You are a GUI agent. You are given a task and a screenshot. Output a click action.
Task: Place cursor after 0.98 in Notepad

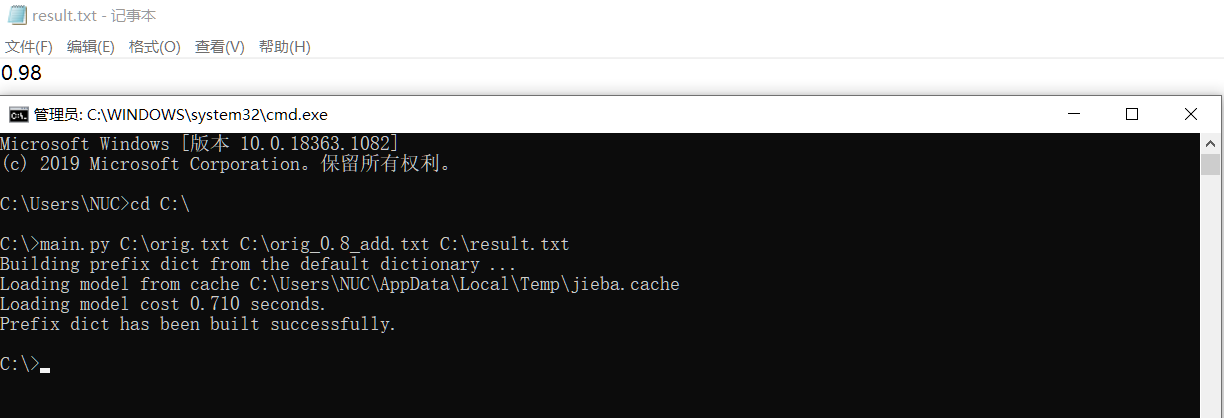click(43, 73)
